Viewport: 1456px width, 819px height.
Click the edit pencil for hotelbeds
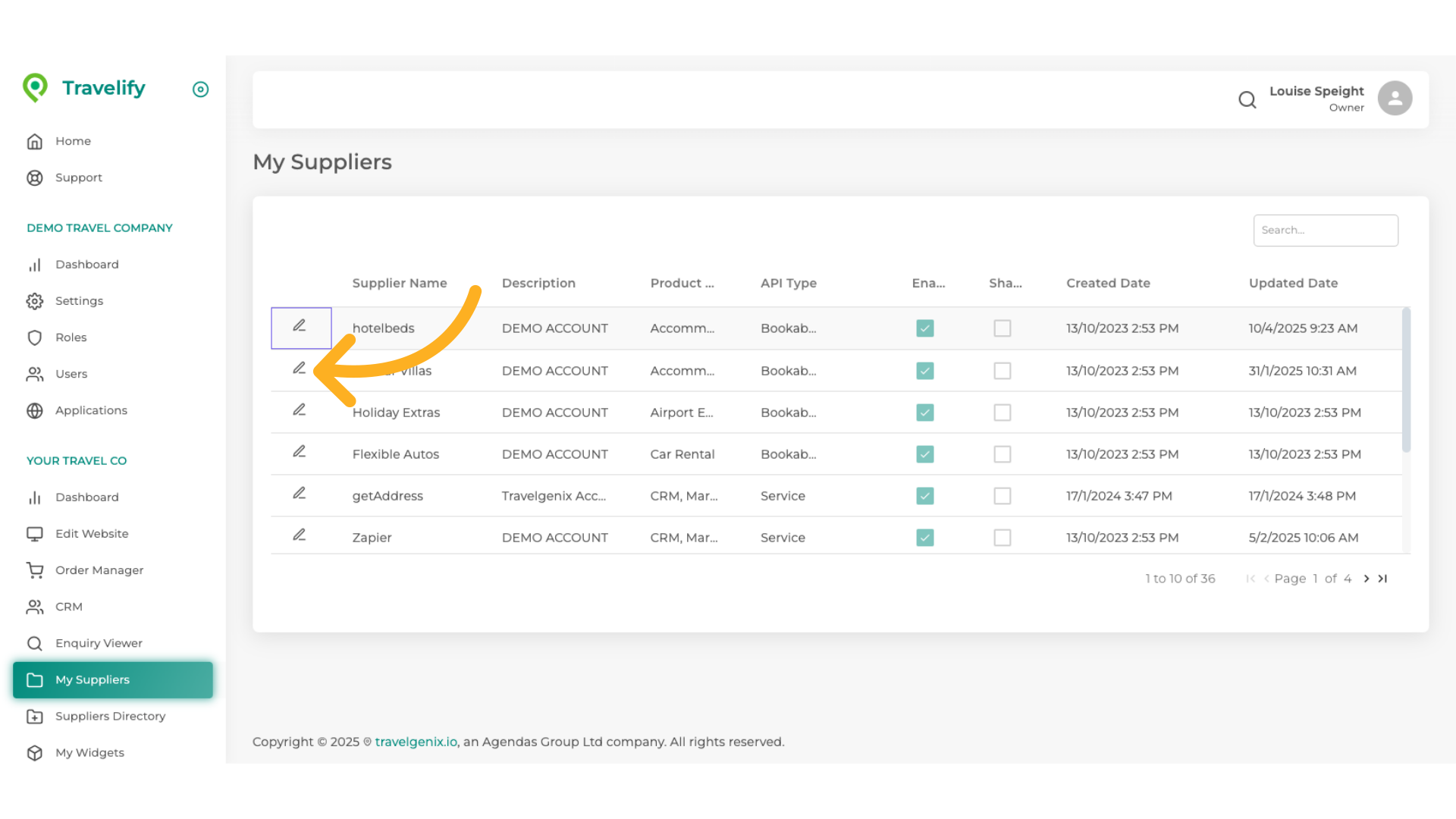(x=300, y=326)
